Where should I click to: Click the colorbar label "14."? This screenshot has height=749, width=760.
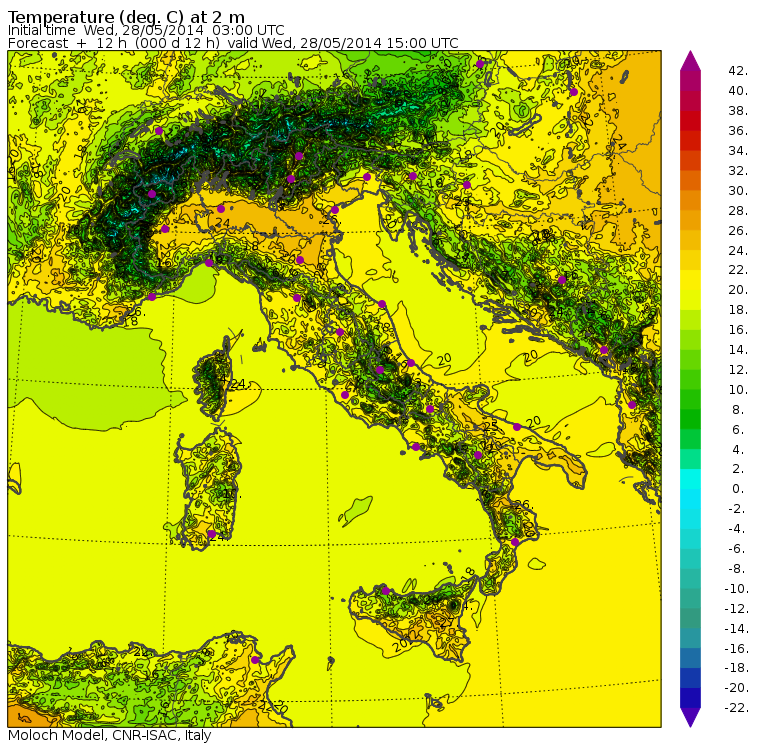click(x=738, y=350)
